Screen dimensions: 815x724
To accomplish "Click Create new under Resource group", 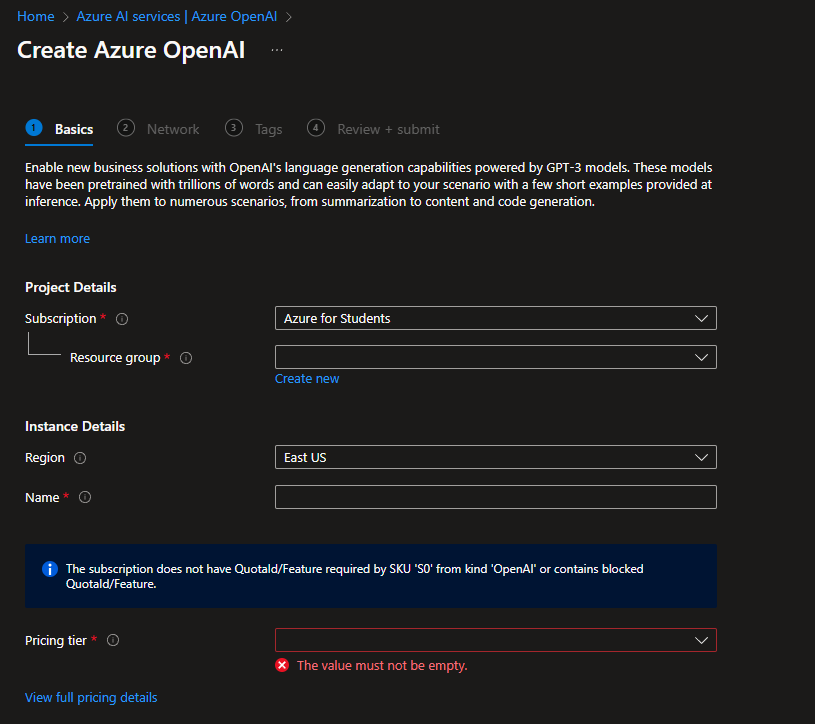I will click(307, 378).
